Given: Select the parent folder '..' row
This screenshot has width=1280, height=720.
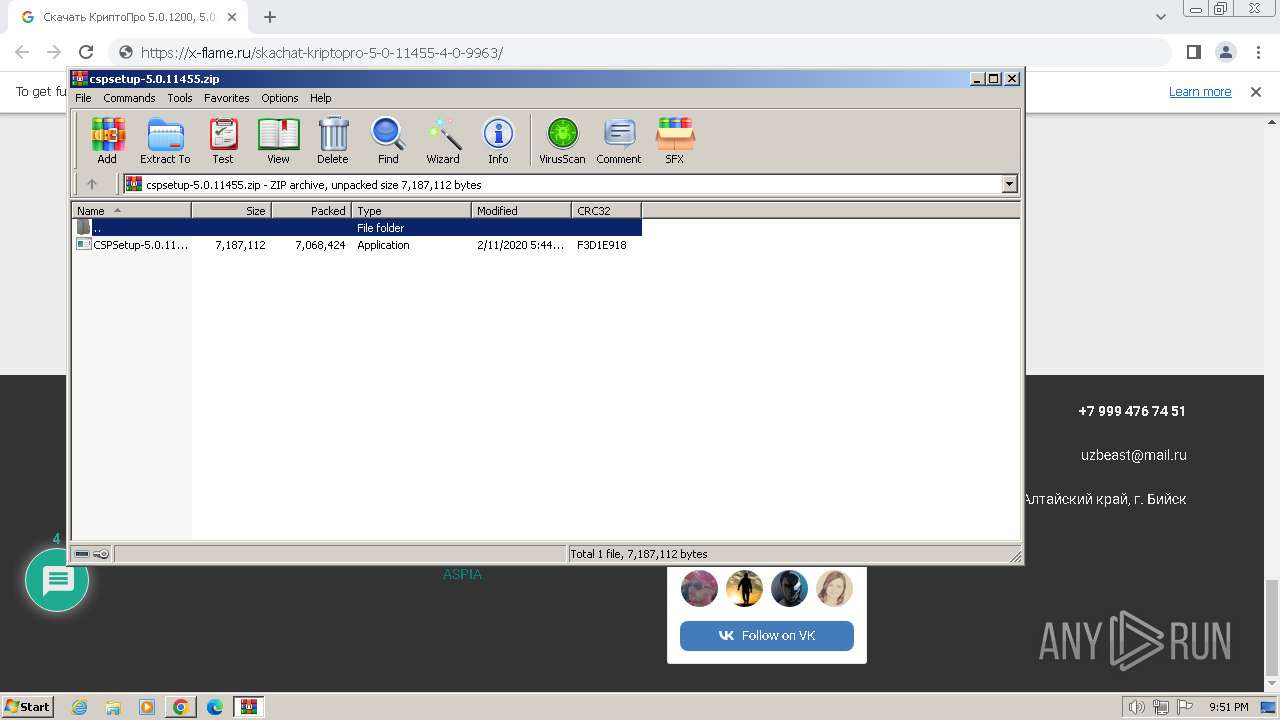Looking at the screenshot, I should click(357, 227).
